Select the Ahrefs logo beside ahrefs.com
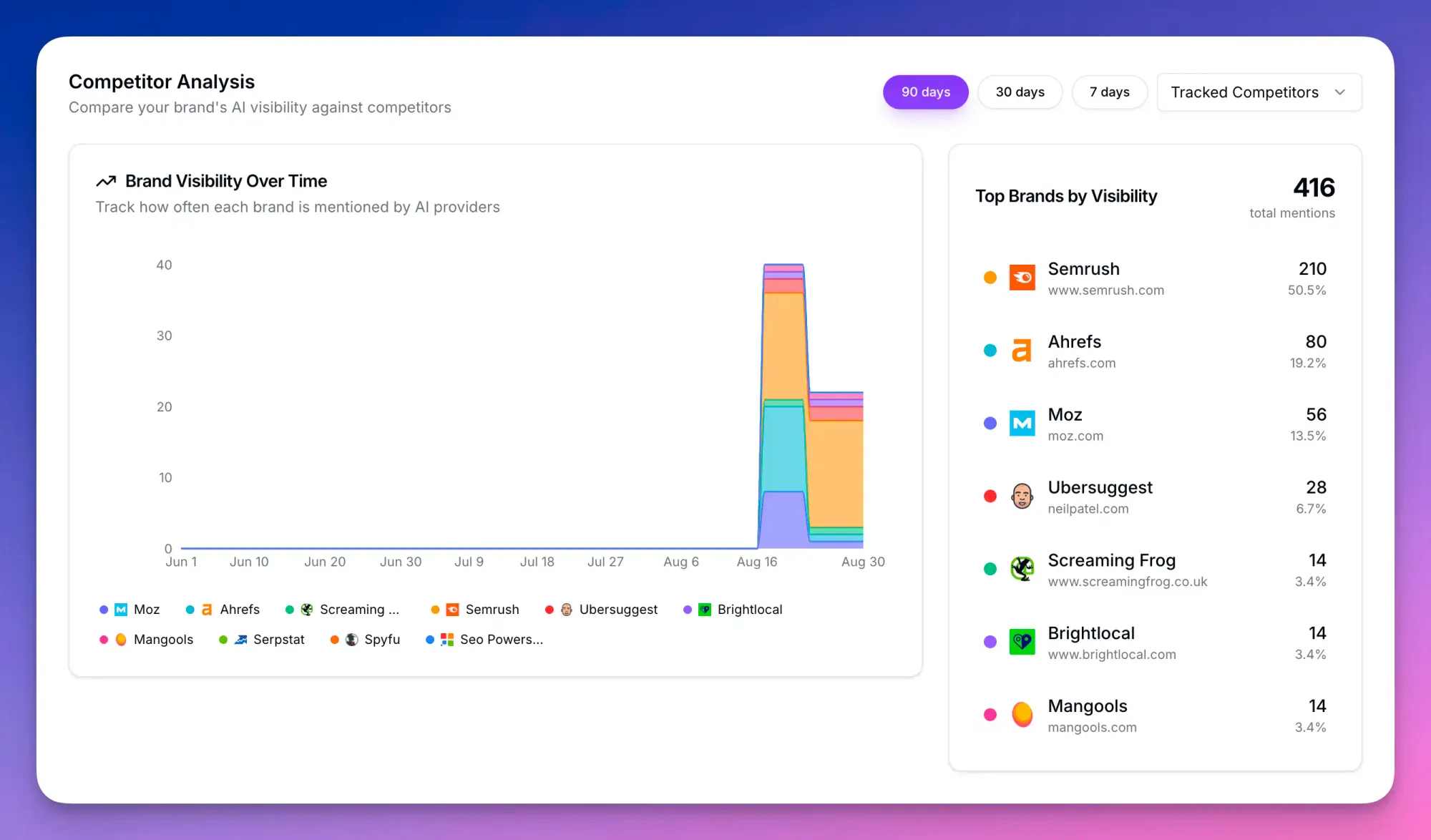The width and height of the screenshot is (1431, 840). pyautogui.click(x=1022, y=351)
